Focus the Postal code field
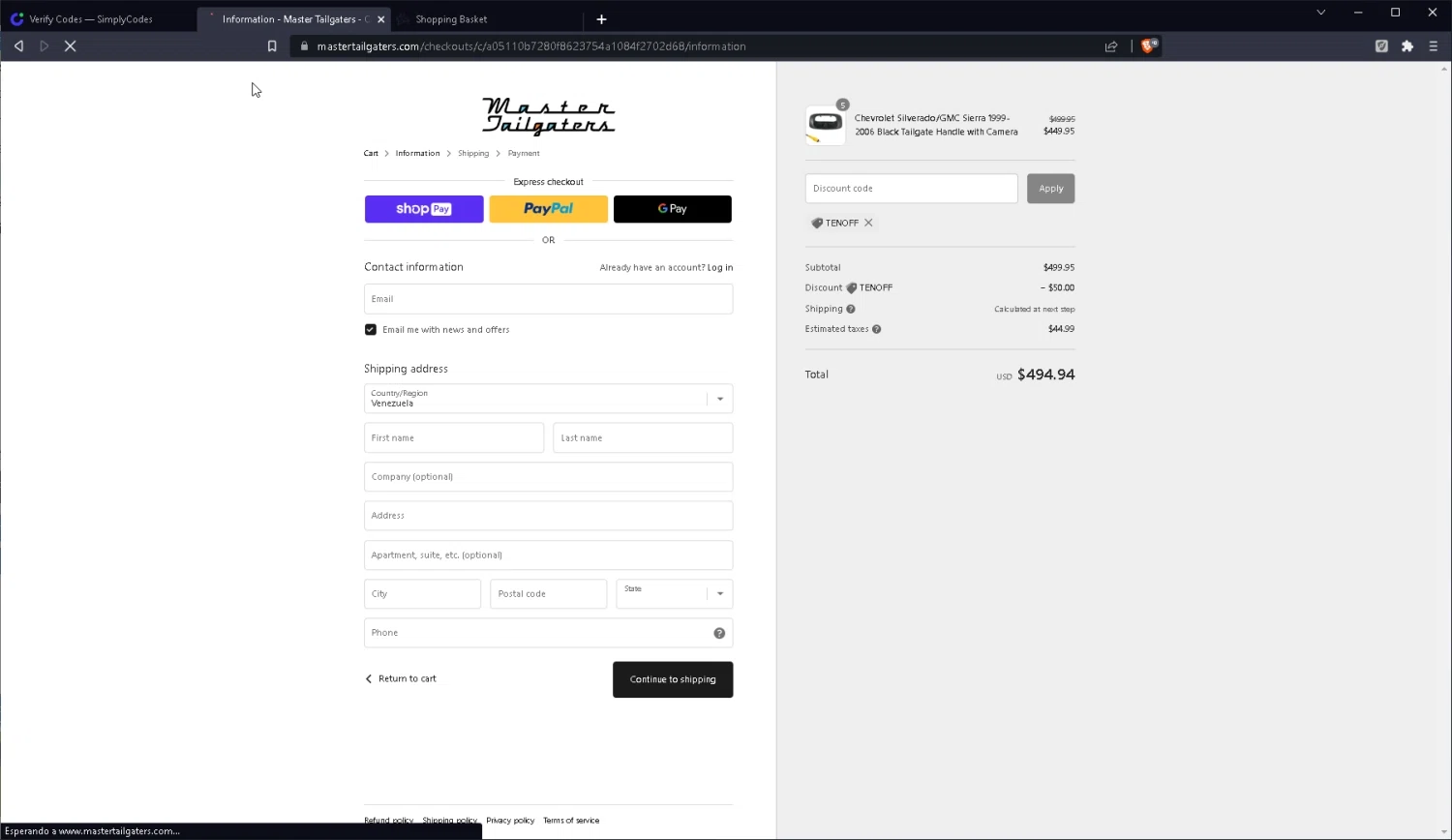 [548, 594]
